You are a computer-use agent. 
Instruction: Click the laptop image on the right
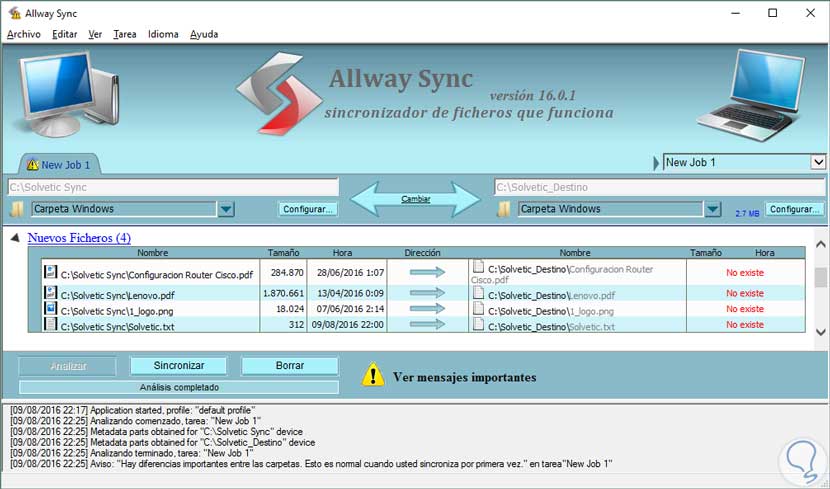point(752,95)
